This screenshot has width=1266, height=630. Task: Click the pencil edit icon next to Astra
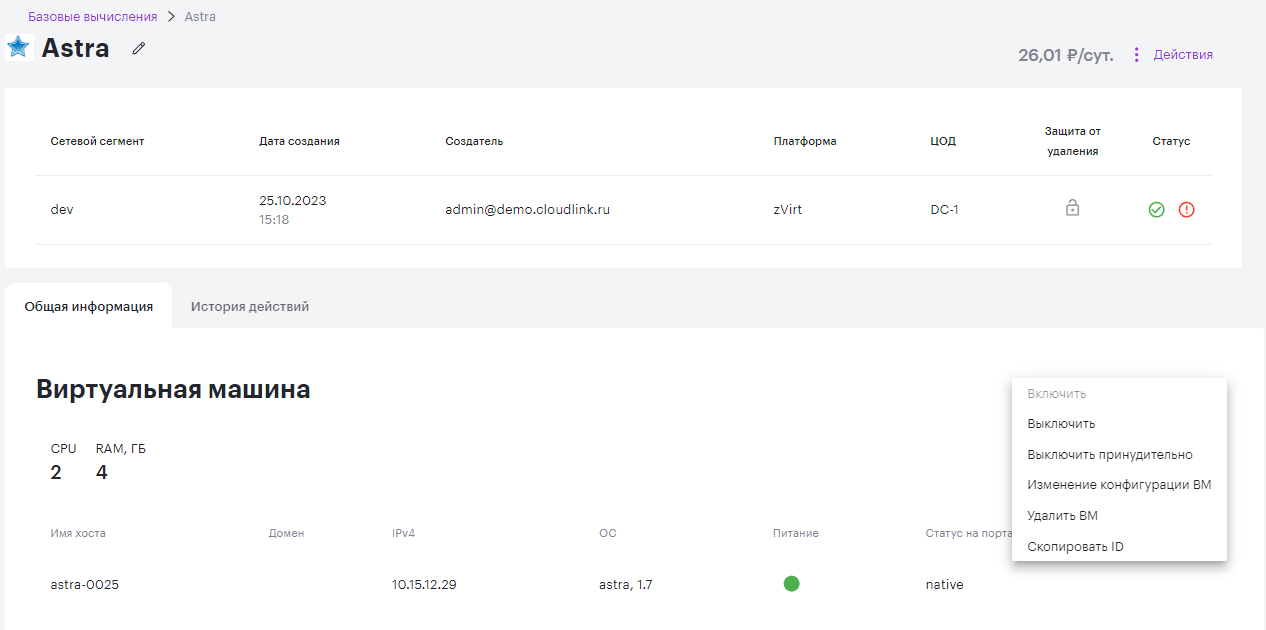coord(139,48)
